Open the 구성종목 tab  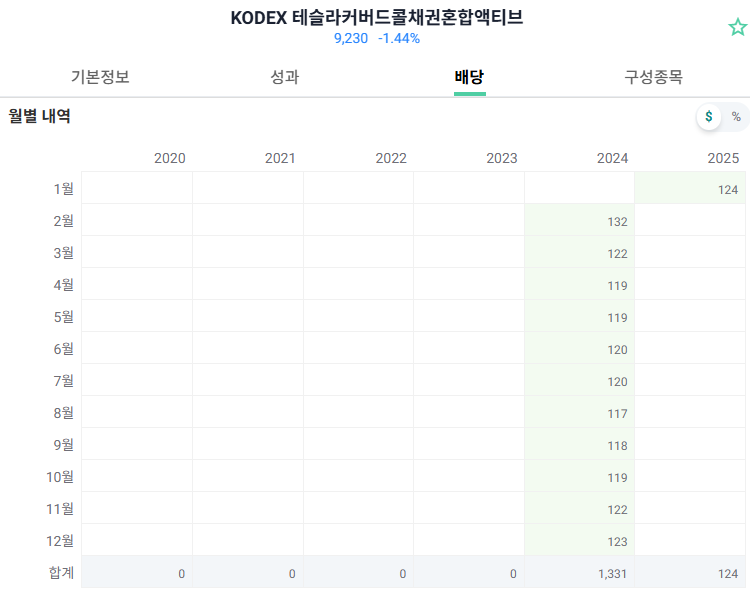(x=653, y=77)
